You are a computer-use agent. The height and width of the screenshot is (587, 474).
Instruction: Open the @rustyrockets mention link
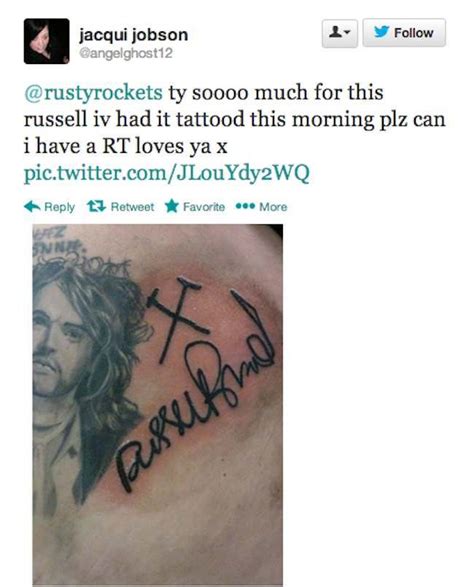93,92
